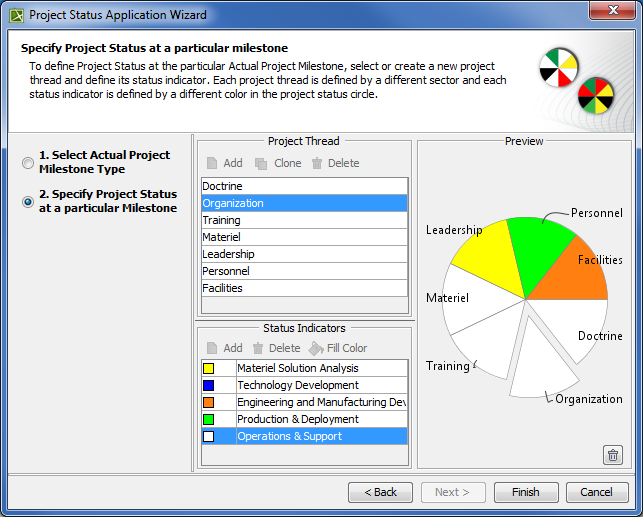Click the blue Technology Development swatch
This screenshot has width=643, height=517.
point(209,385)
